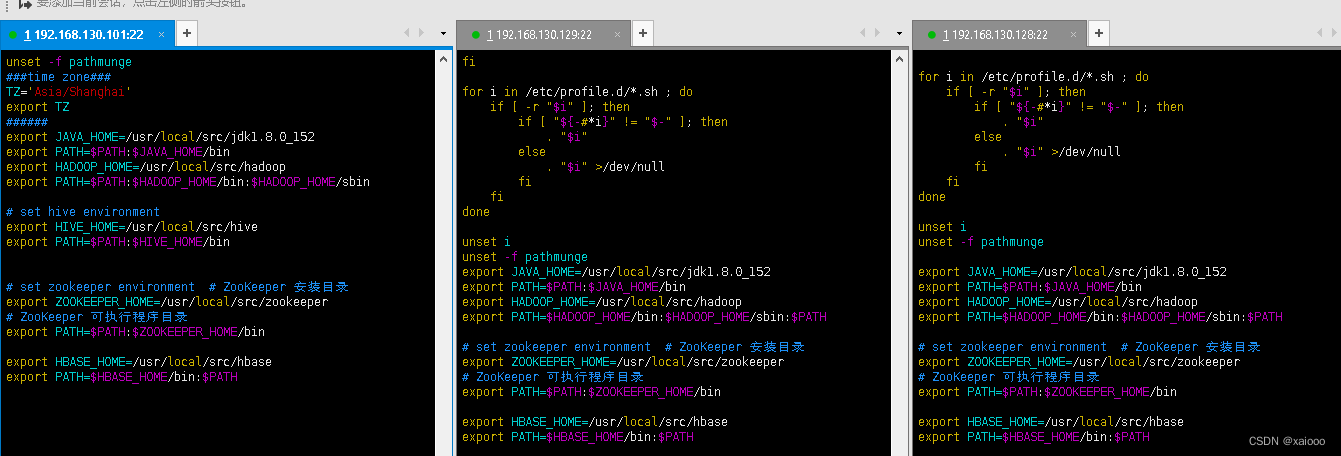Click the 'fi' line at top of the 192.168.130.129 pane
The width and height of the screenshot is (1341, 456).
(x=469, y=61)
